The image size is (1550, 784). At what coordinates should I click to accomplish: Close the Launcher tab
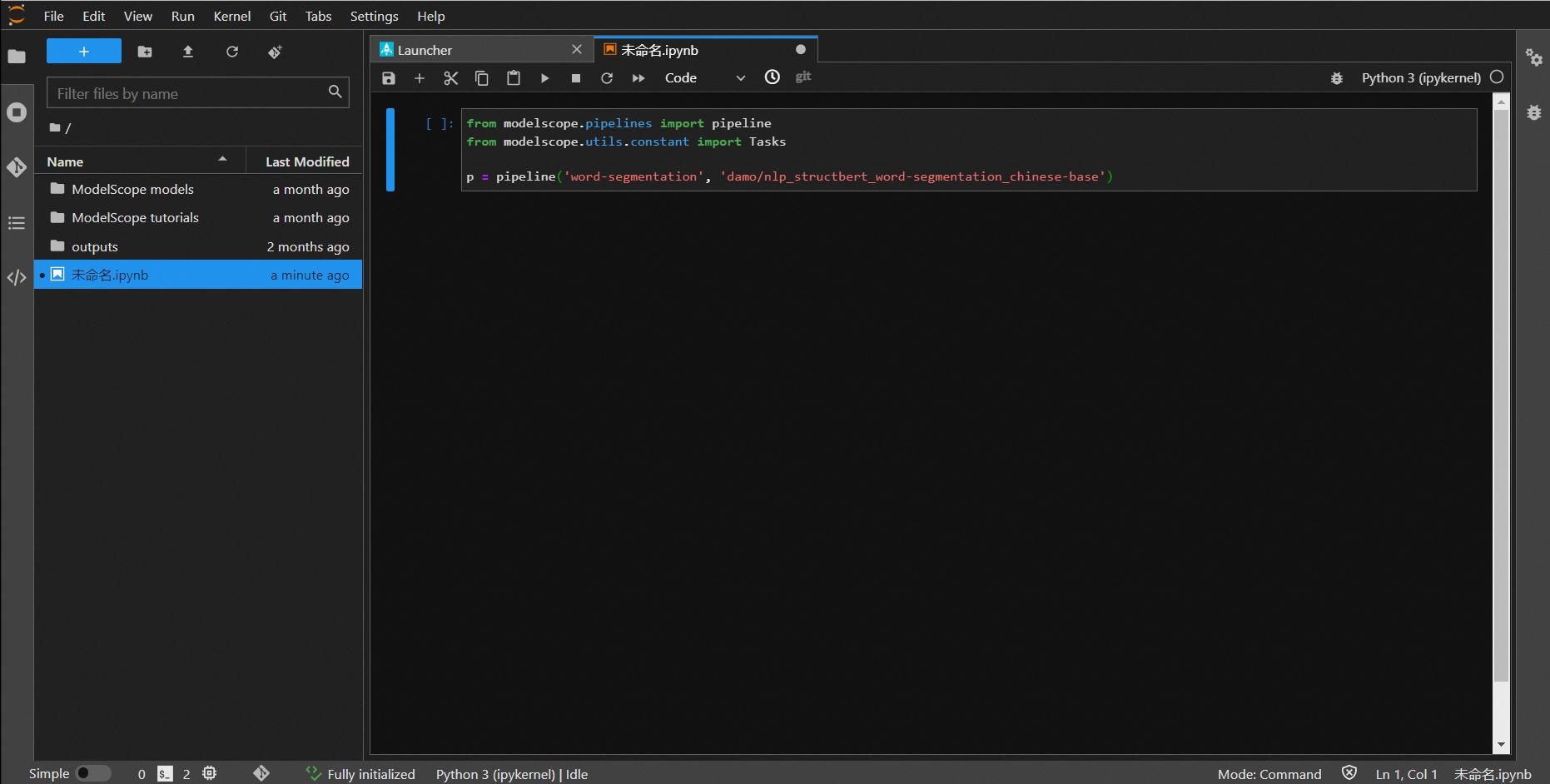point(577,49)
